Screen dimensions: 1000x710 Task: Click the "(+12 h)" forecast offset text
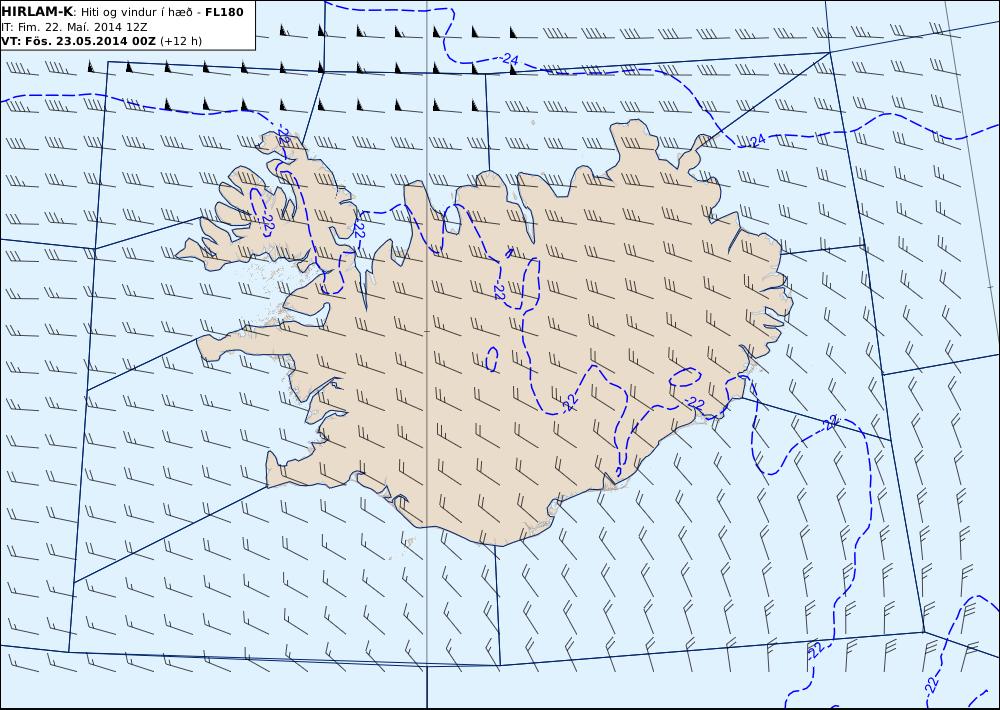181,41
